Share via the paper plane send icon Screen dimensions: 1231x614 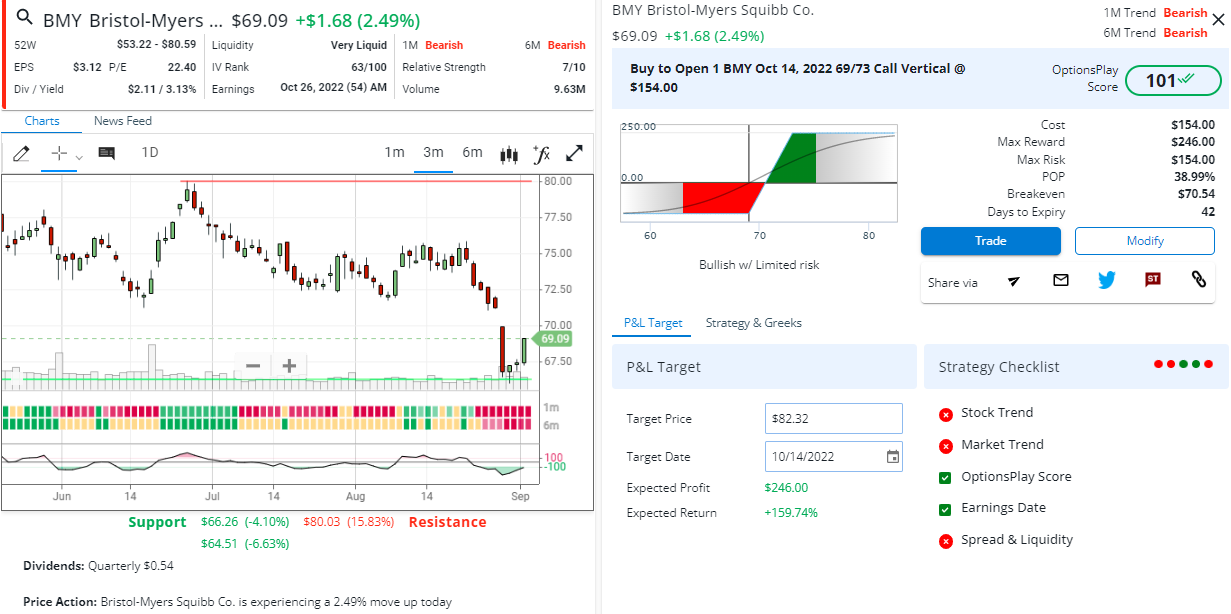(x=1014, y=281)
